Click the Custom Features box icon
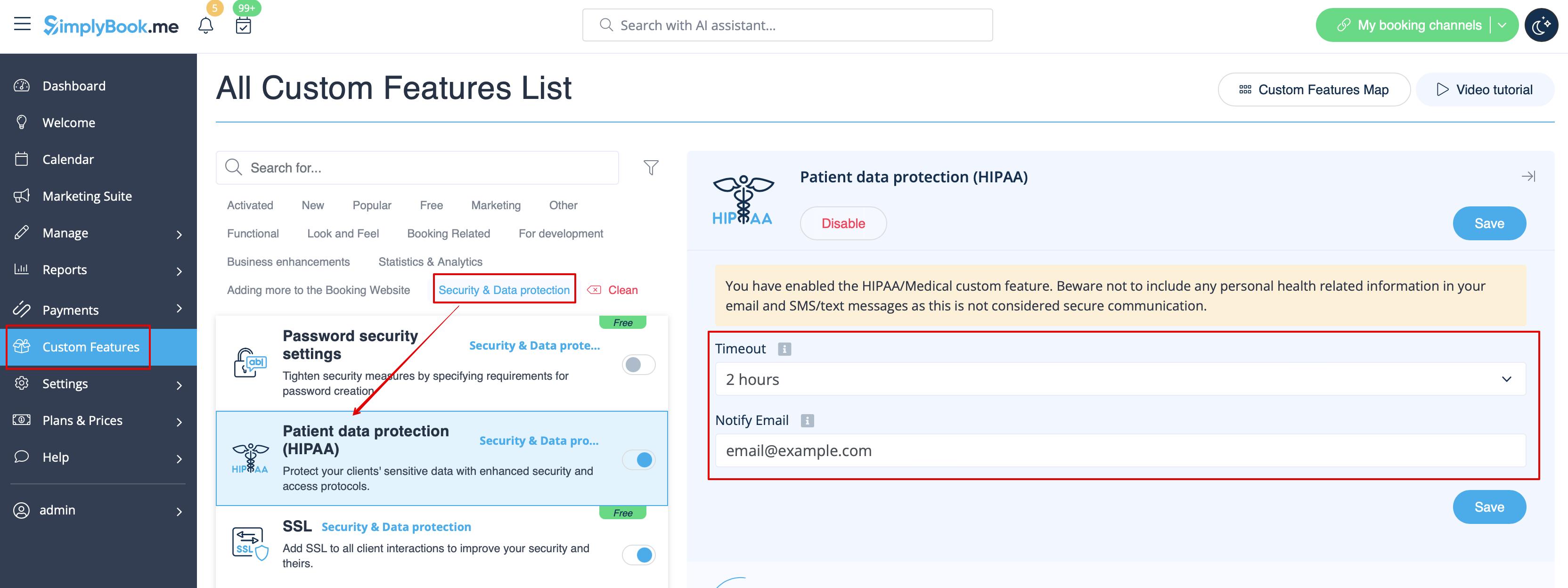This screenshot has width=1568, height=588. (x=22, y=346)
